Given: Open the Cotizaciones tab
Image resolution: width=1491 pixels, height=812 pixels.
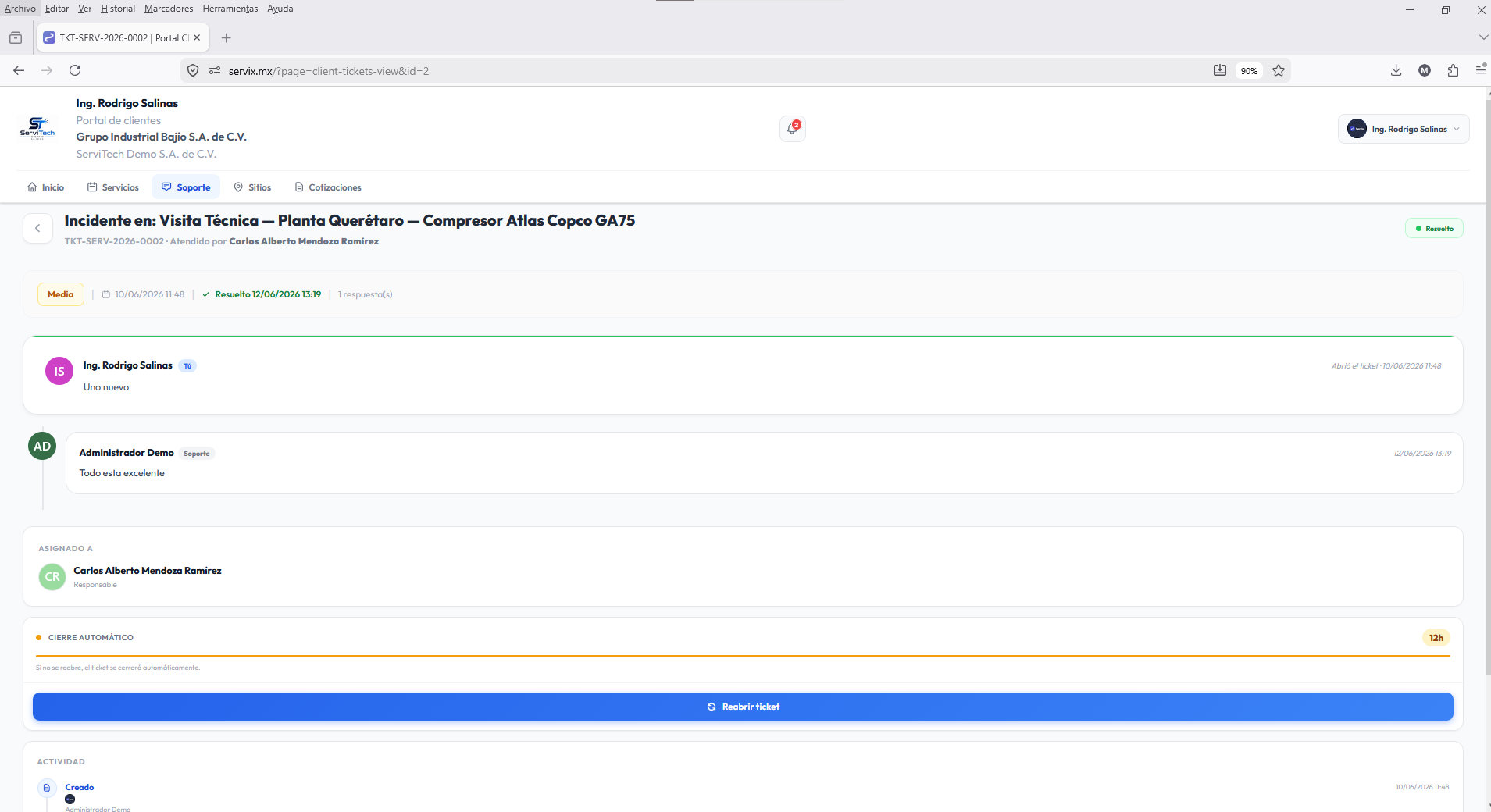Looking at the screenshot, I should (328, 187).
